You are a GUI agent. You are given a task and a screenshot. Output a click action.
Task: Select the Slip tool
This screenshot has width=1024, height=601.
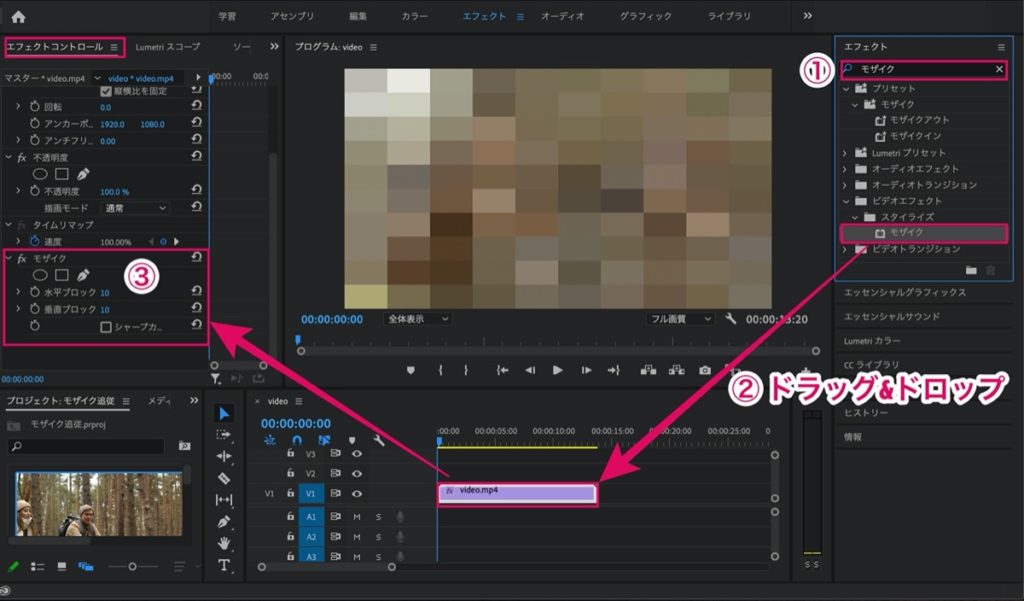coord(224,500)
